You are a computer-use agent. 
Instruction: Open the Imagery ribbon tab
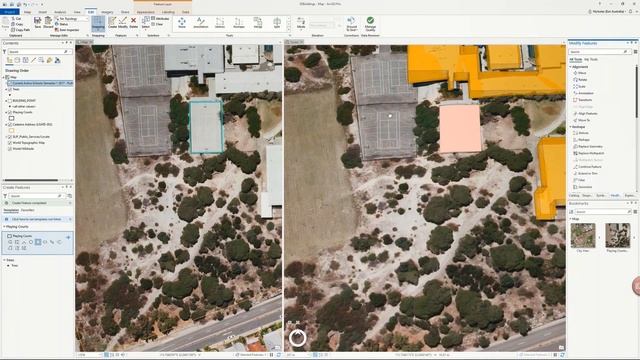click(x=107, y=12)
